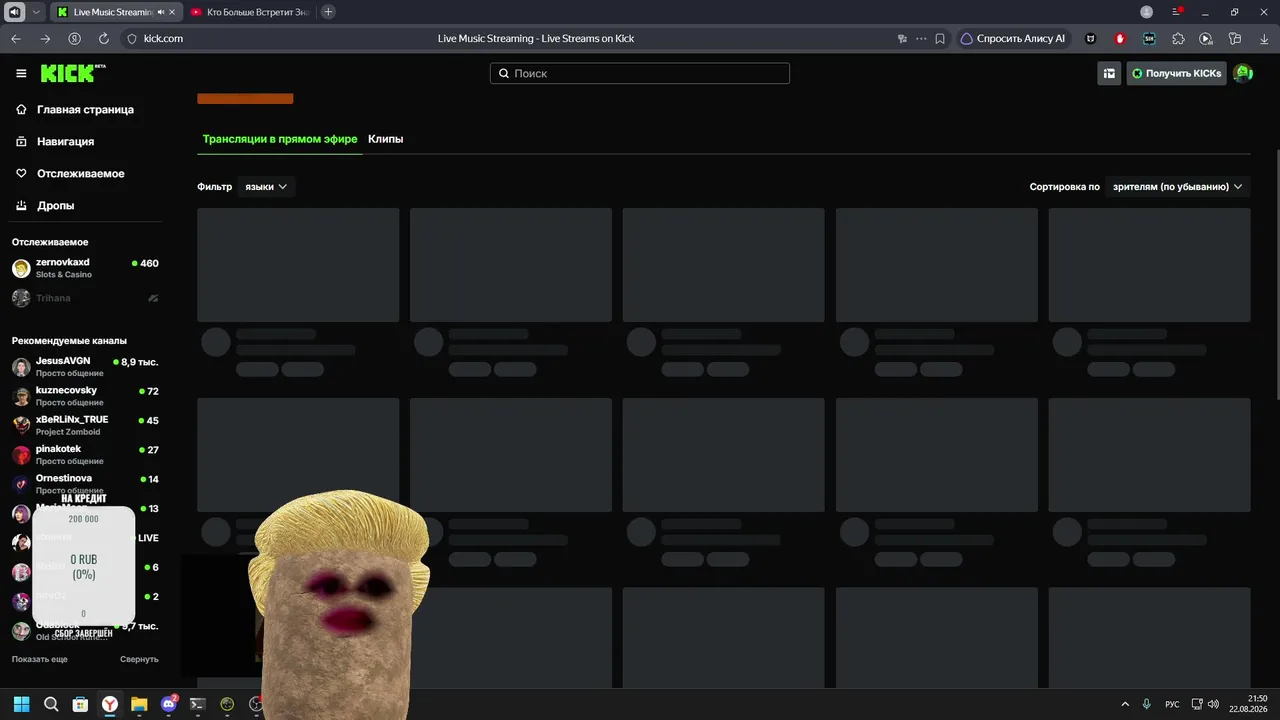
Task: Open the языки filter dropdown
Action: click(x=266, y=187)
